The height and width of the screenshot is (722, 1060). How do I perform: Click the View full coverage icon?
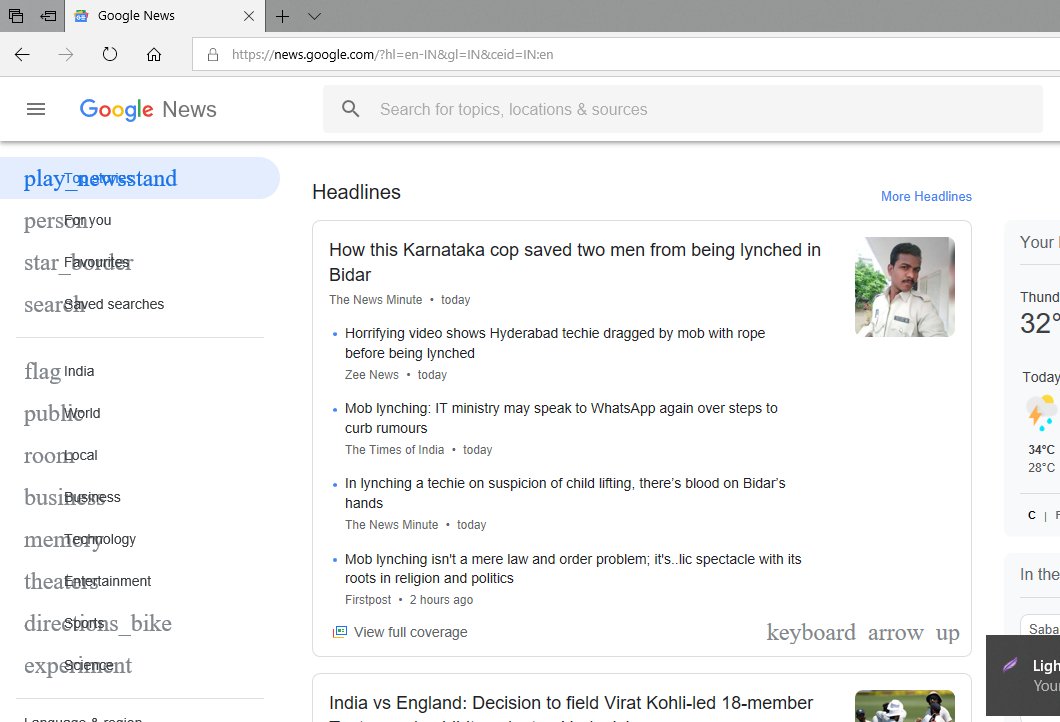click(x=339, y=631)
